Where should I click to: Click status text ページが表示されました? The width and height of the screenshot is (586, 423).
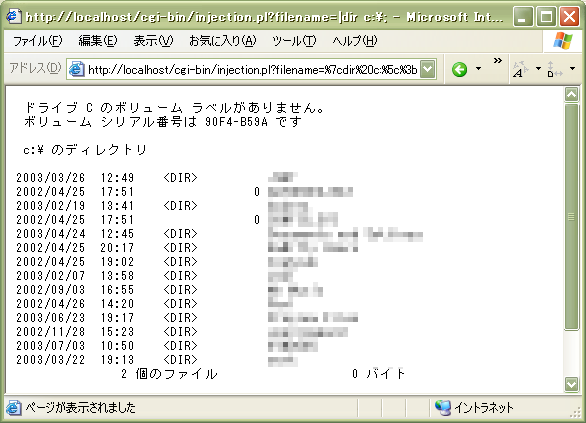pos(80,407)
